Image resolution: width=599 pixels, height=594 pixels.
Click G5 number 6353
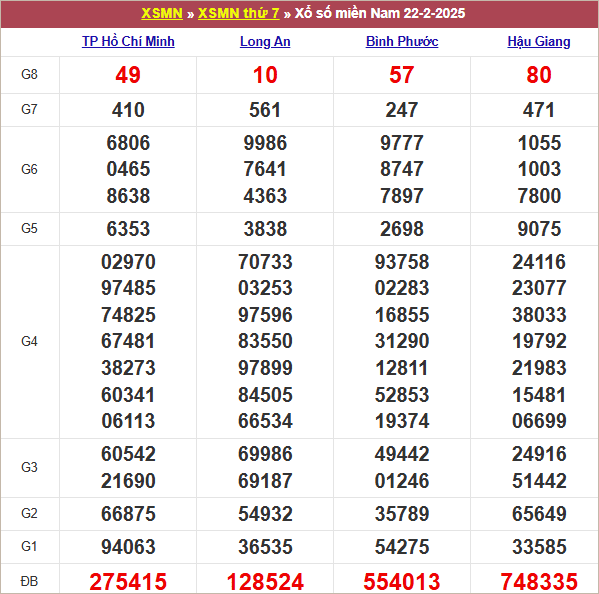(x=128, y=229)
